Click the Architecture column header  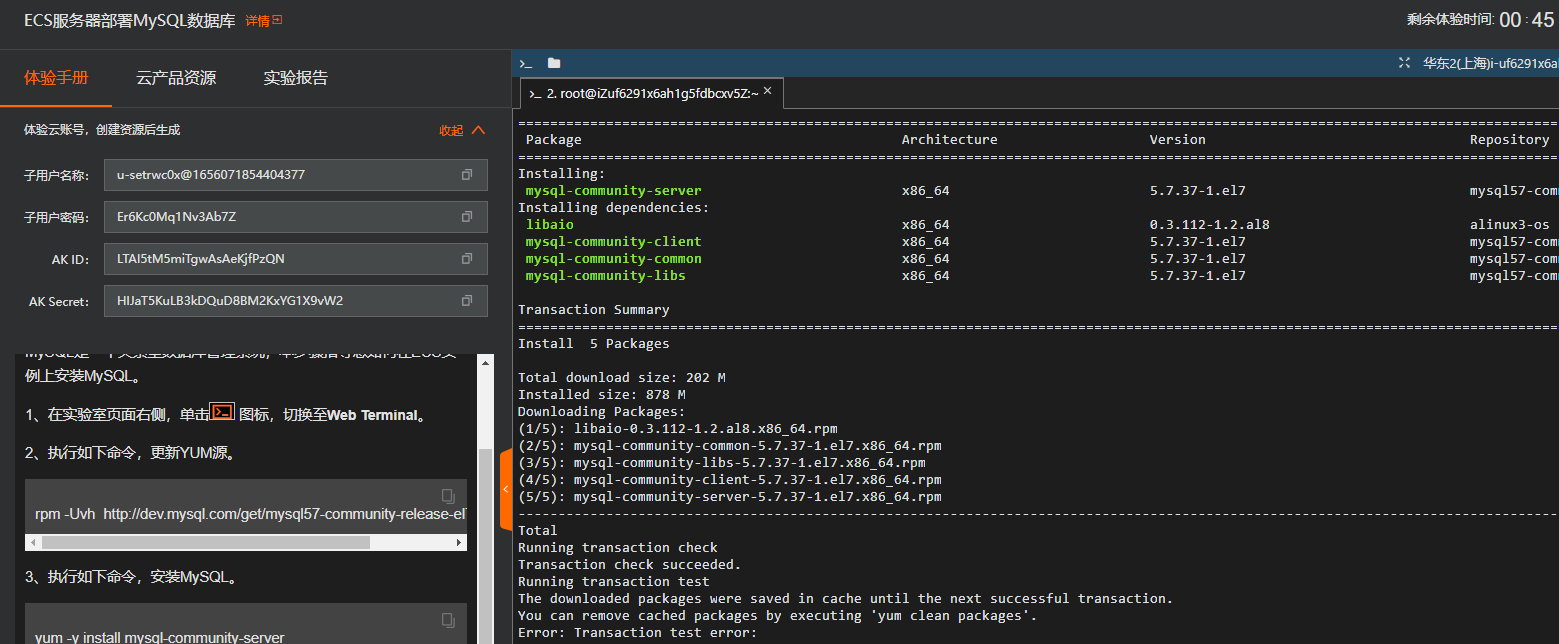tap(950, 140)
